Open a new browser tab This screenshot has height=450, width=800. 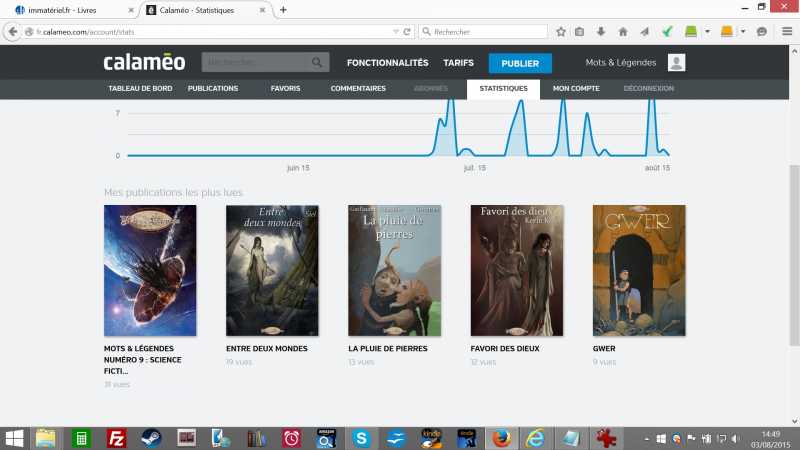click(283, 10)
